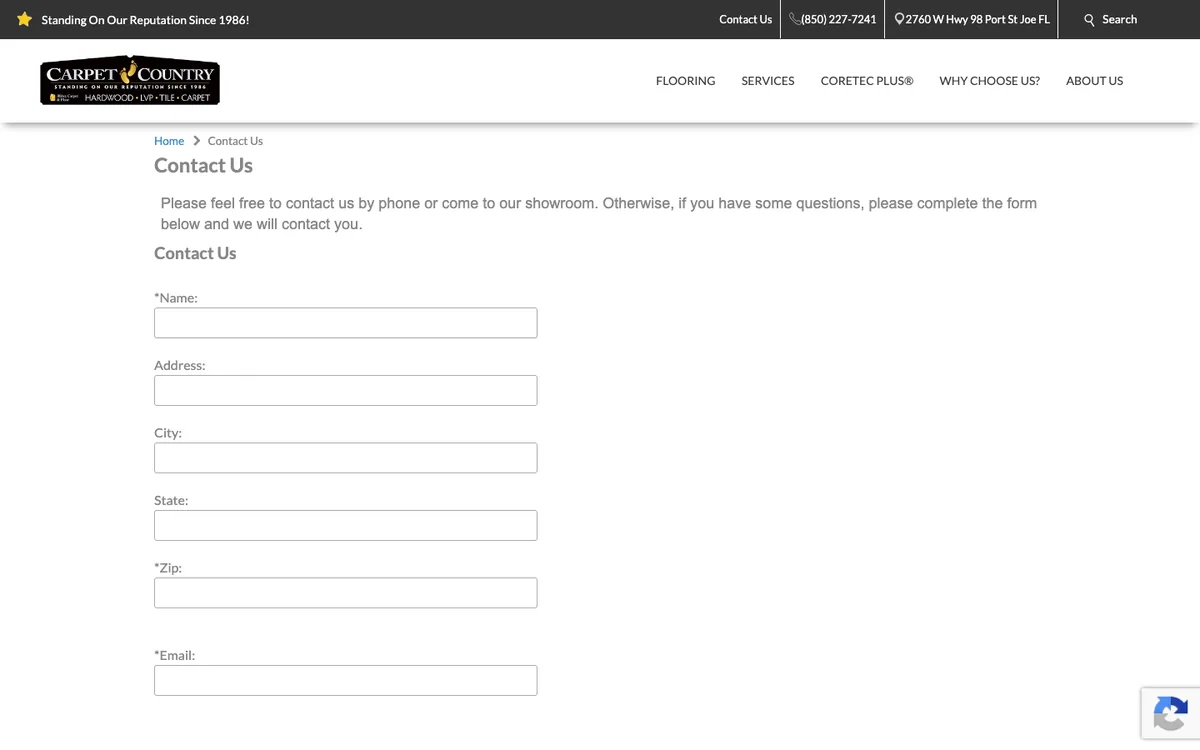Click the 'Contact Us' breadcrumb text
The height and width of the screenshot is (750, 1200).
pyautogui.click(x=235, y=141)
